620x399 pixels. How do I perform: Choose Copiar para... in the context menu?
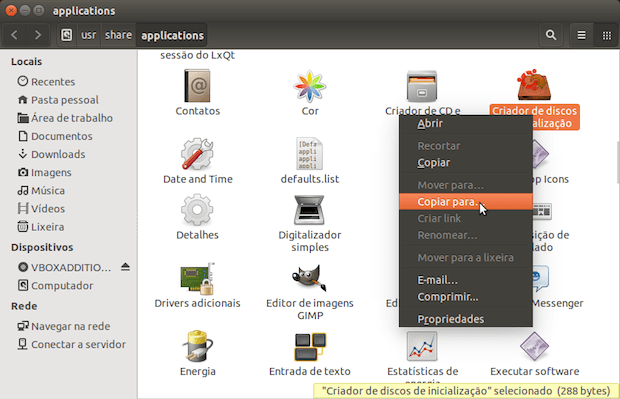(x=466, y=202)
